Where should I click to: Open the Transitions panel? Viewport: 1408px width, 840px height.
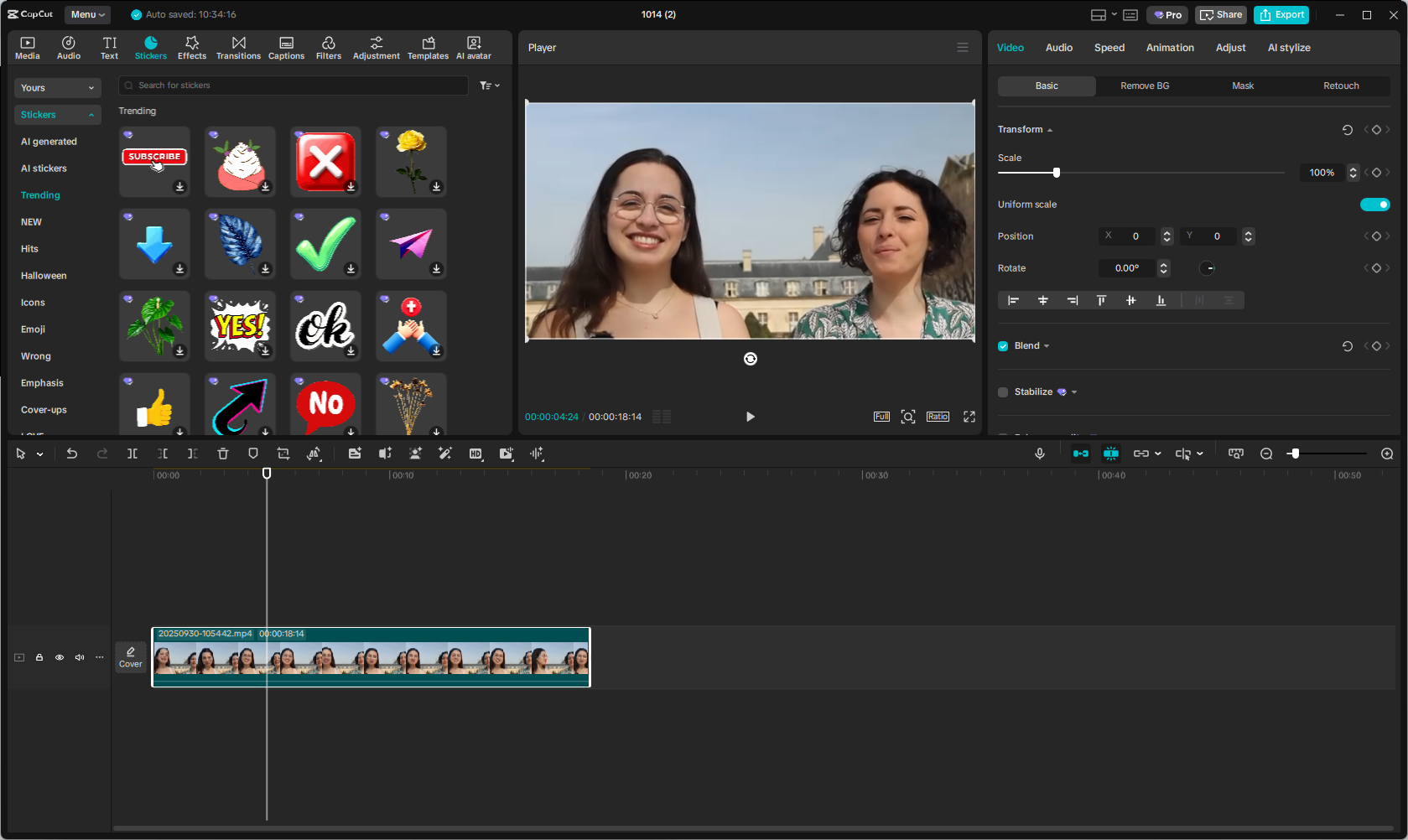click(x=238, y=48)
